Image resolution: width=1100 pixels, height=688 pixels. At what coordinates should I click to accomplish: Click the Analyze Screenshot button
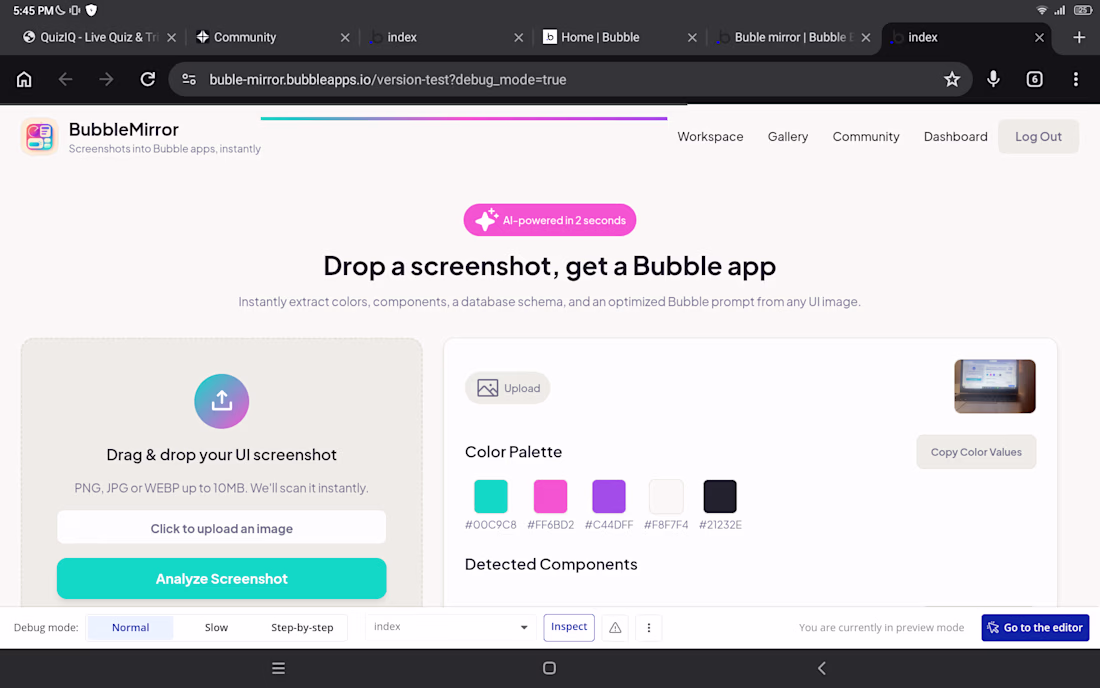222,579
